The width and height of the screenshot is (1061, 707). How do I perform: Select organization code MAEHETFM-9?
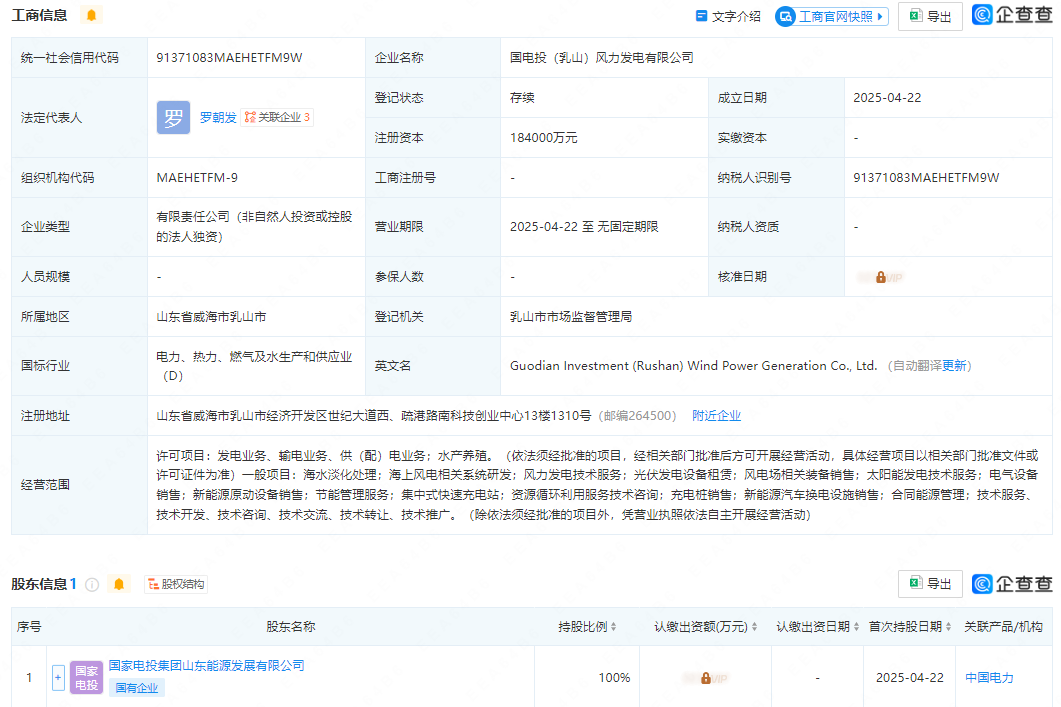point(197,178)
